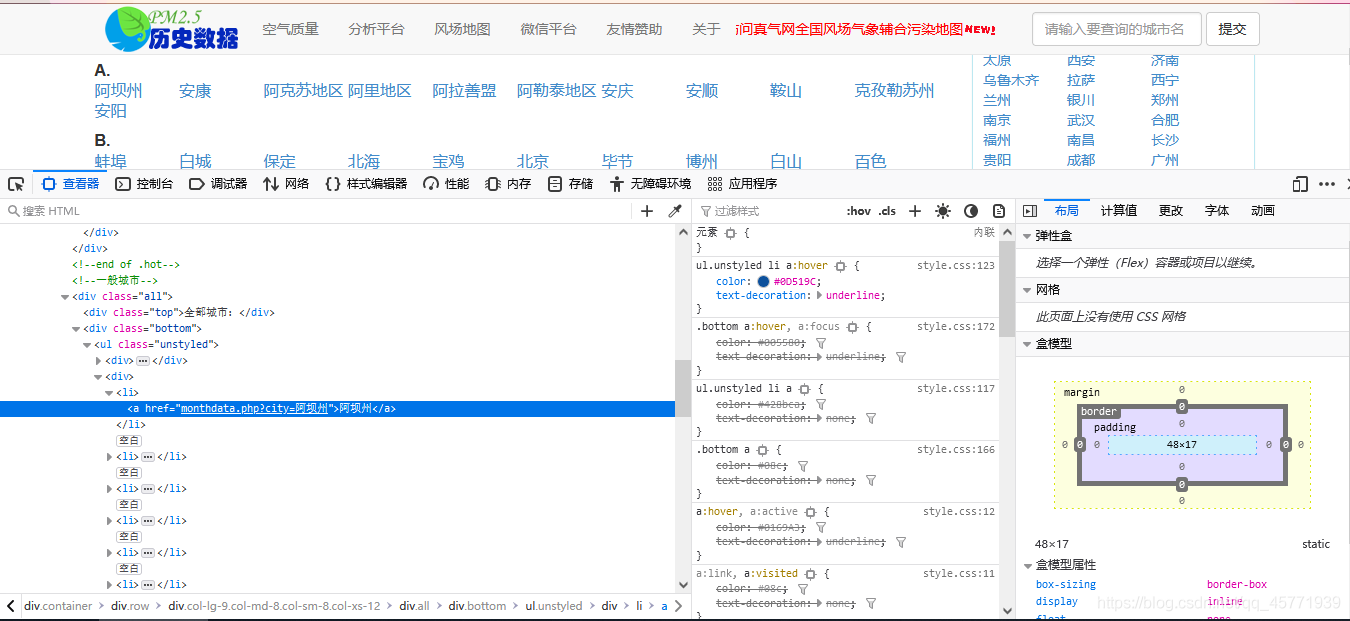The height and width of the screenshot is (621, 1350).
Task: Expand text-decoration underline value arrow
Action: [x=821, y=296]
